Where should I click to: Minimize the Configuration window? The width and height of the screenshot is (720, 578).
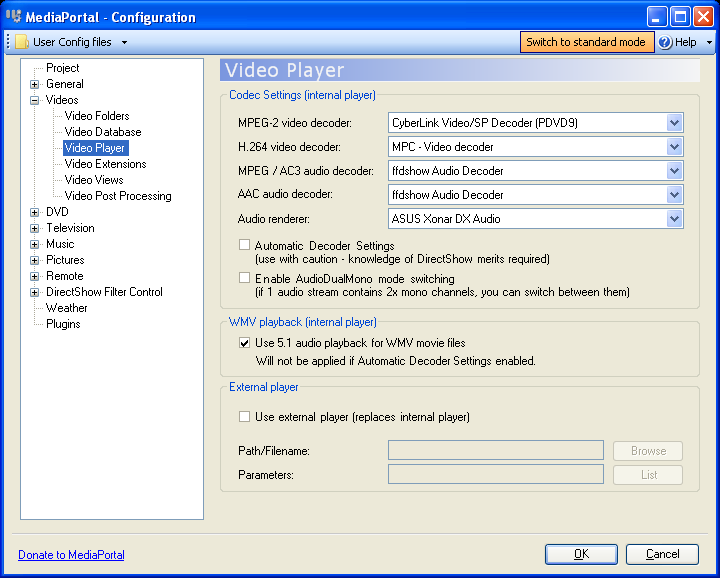[x=657, y=17]
